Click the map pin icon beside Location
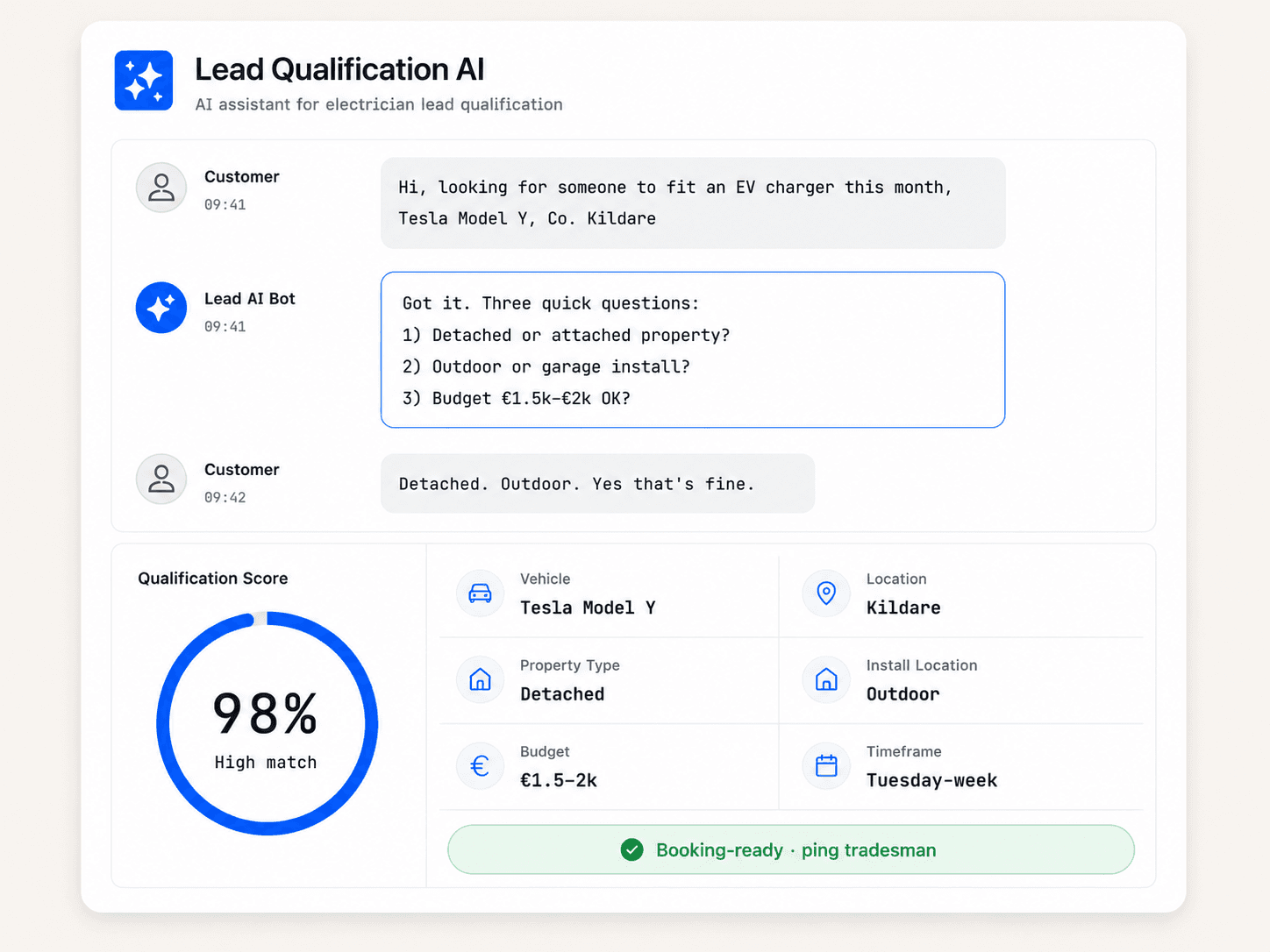 pos(826,593)
